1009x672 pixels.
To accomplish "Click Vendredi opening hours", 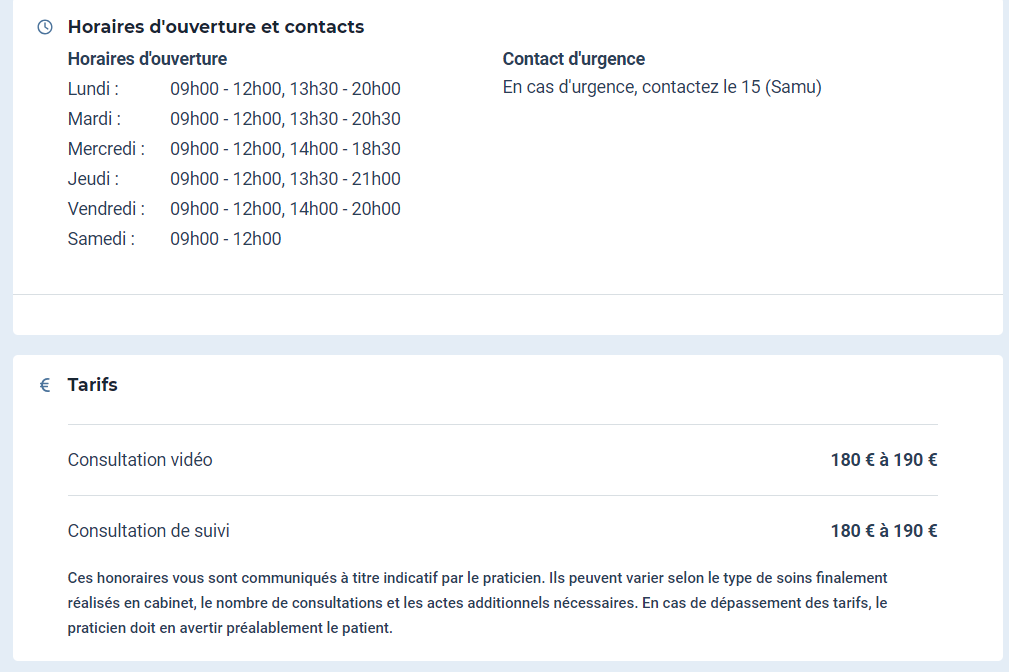I will coord(285,209).
